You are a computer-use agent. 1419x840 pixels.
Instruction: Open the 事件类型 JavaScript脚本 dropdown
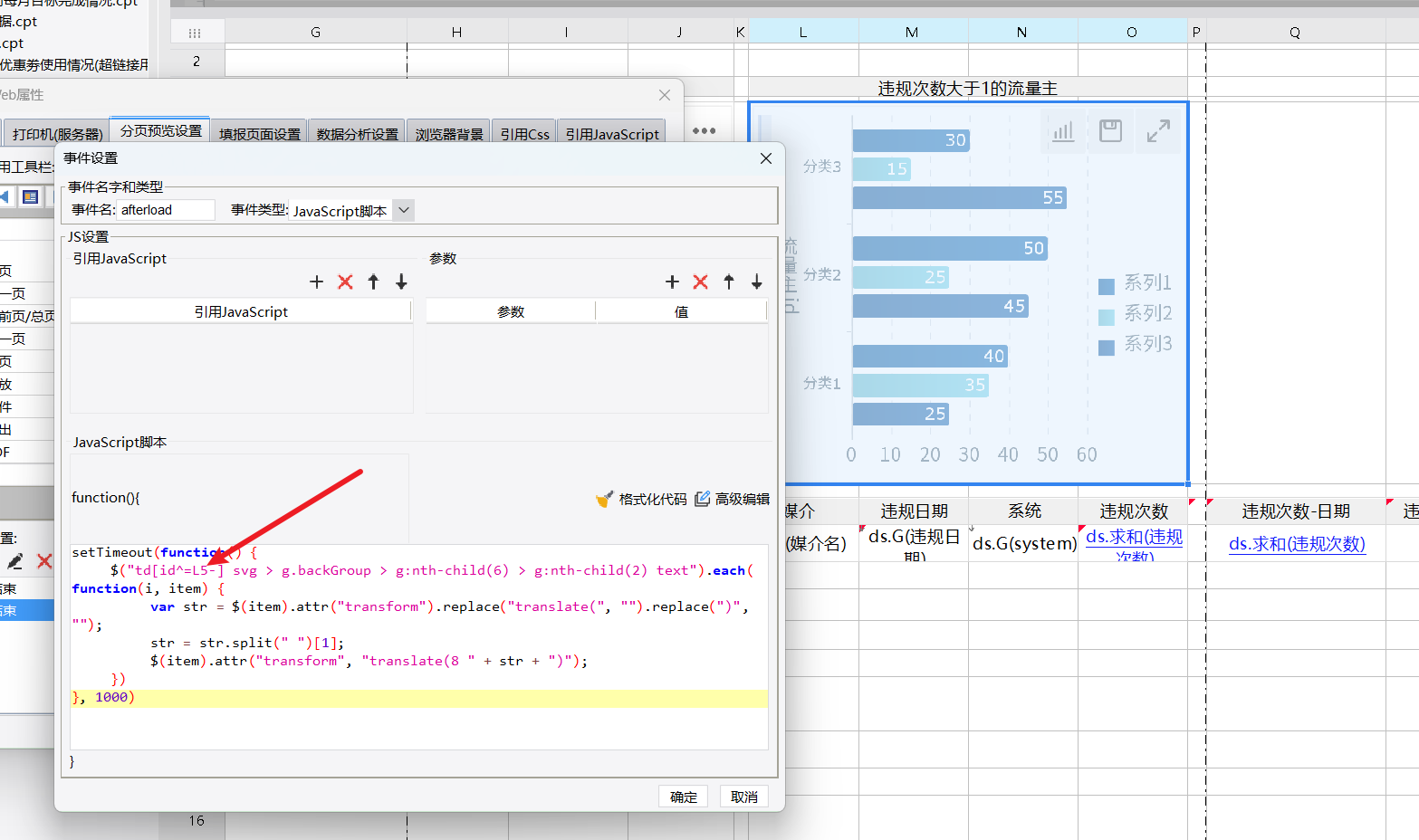pos(405,210)
